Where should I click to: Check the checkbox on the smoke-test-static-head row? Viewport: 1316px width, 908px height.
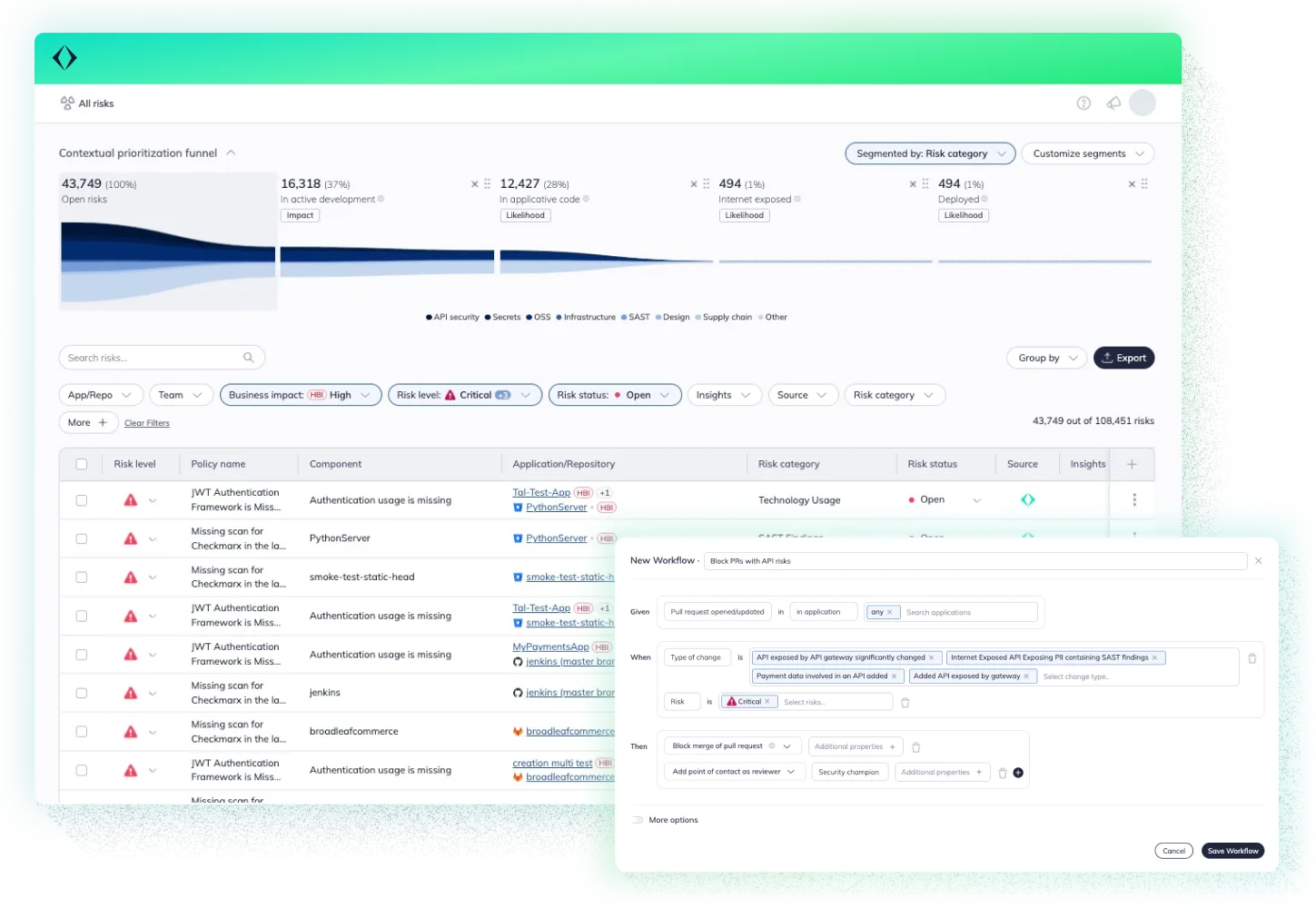(81, 577)
